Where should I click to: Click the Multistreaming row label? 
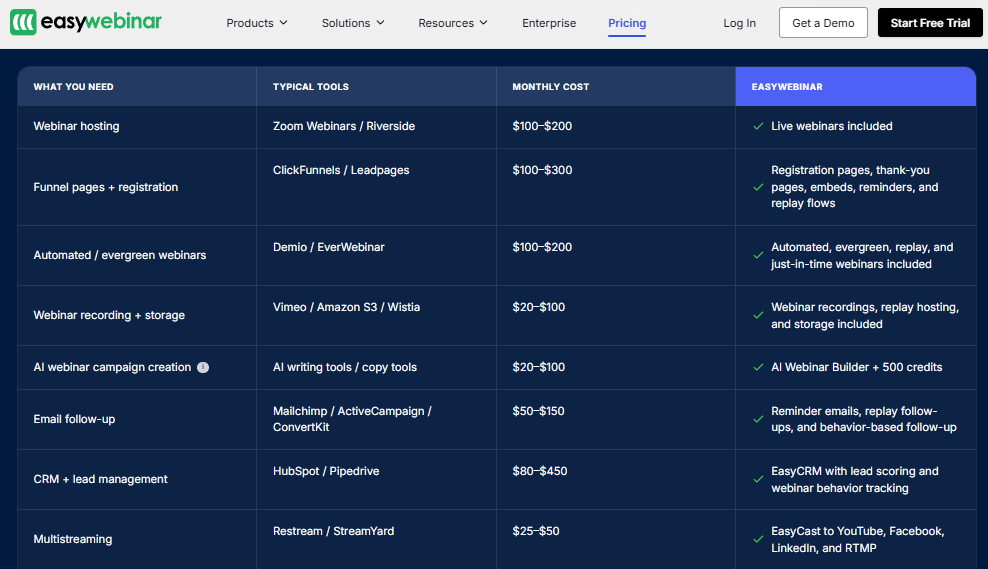tap(72, 539)
